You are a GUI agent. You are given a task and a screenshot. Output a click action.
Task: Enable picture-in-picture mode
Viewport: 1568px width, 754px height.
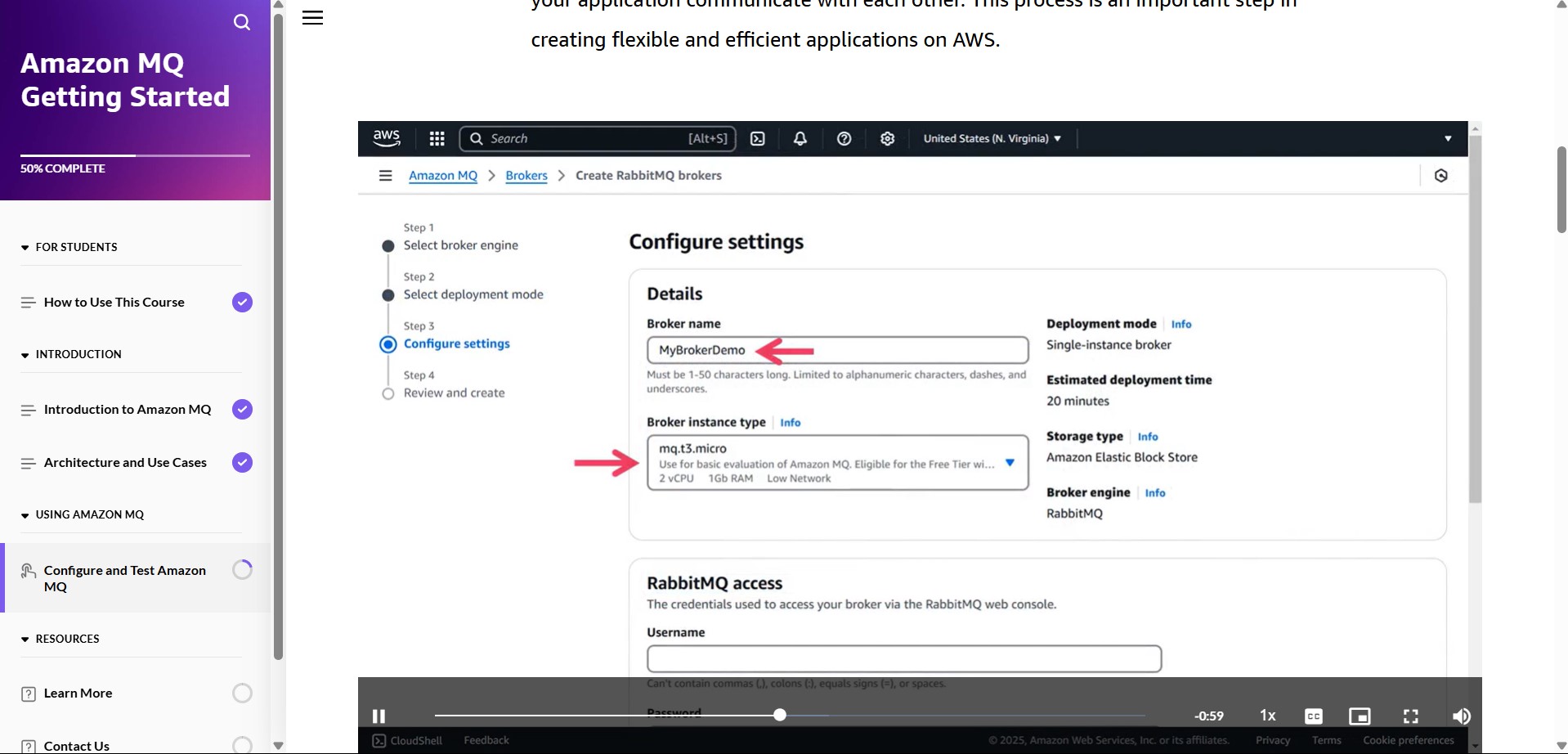[1360, 716]
